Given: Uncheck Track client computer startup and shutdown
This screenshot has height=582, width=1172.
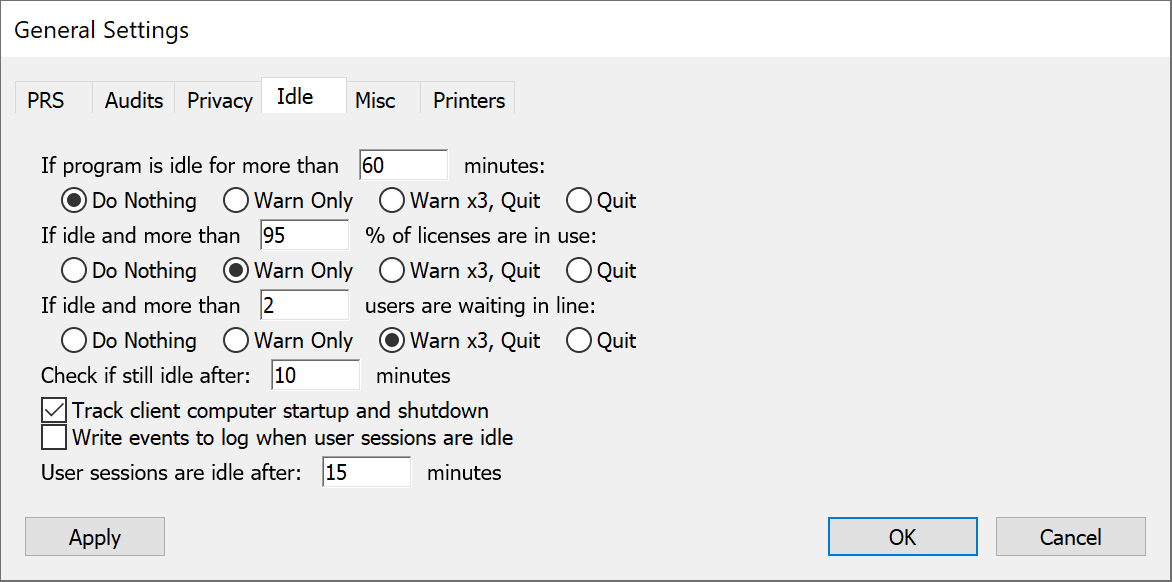Looking at the screenshot, I should click(x=54, y=411).
